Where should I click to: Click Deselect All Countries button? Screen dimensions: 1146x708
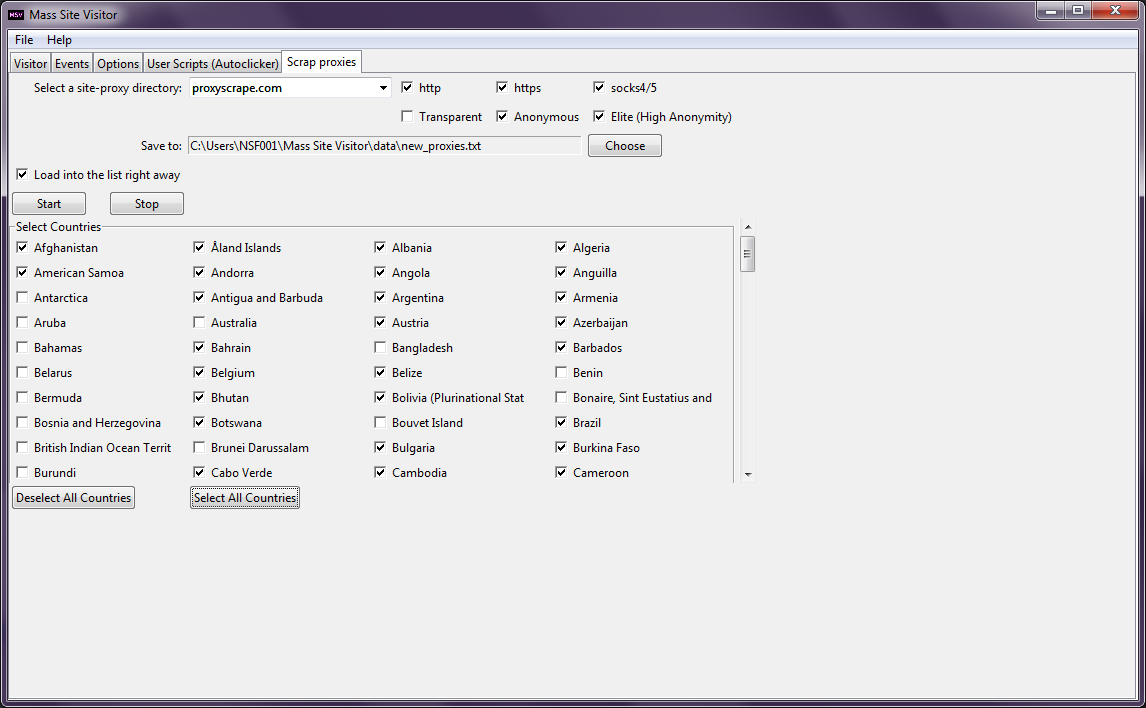(x=74, y=498)
